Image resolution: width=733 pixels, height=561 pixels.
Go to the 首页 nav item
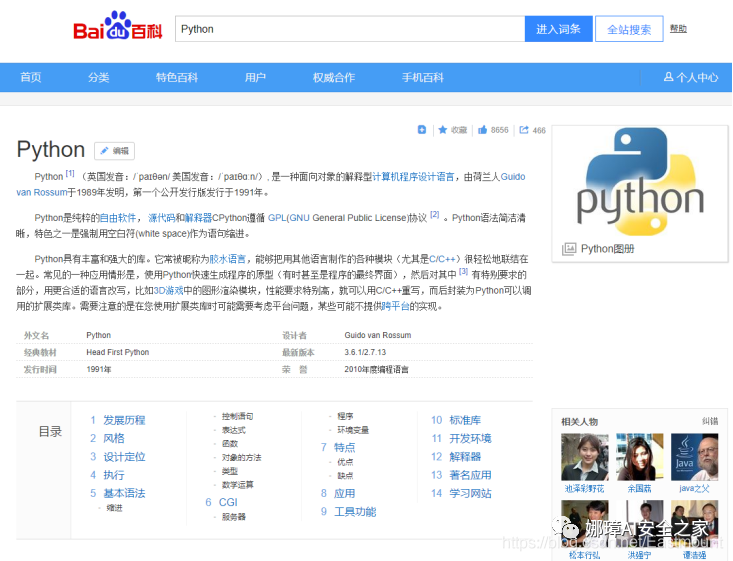tap(31, 77)
